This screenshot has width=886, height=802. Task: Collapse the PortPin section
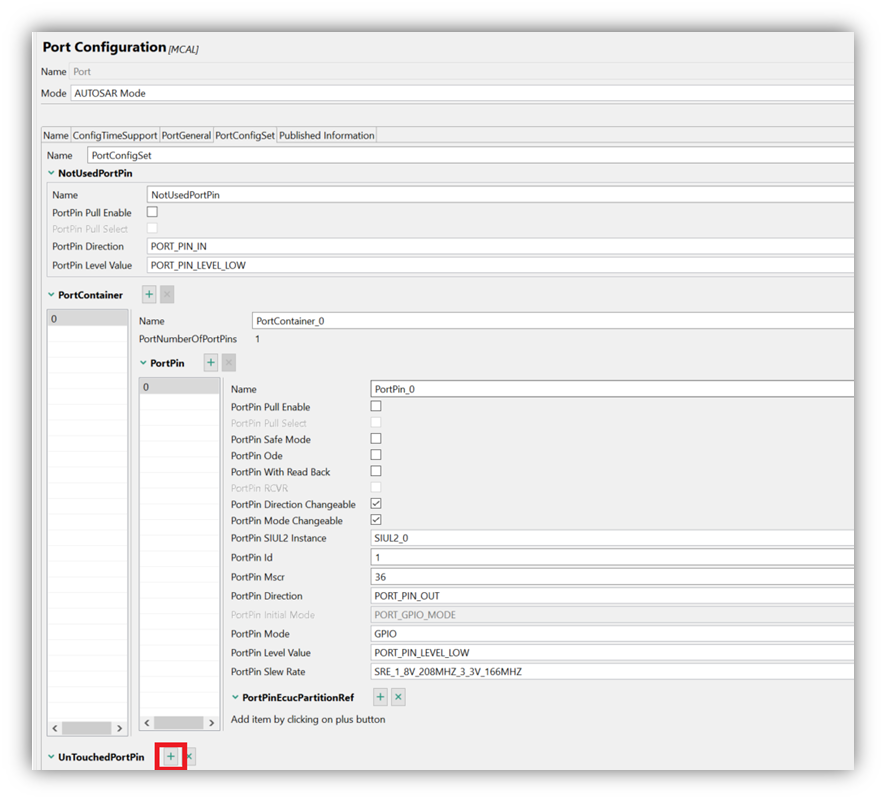(x=144, y=363)
